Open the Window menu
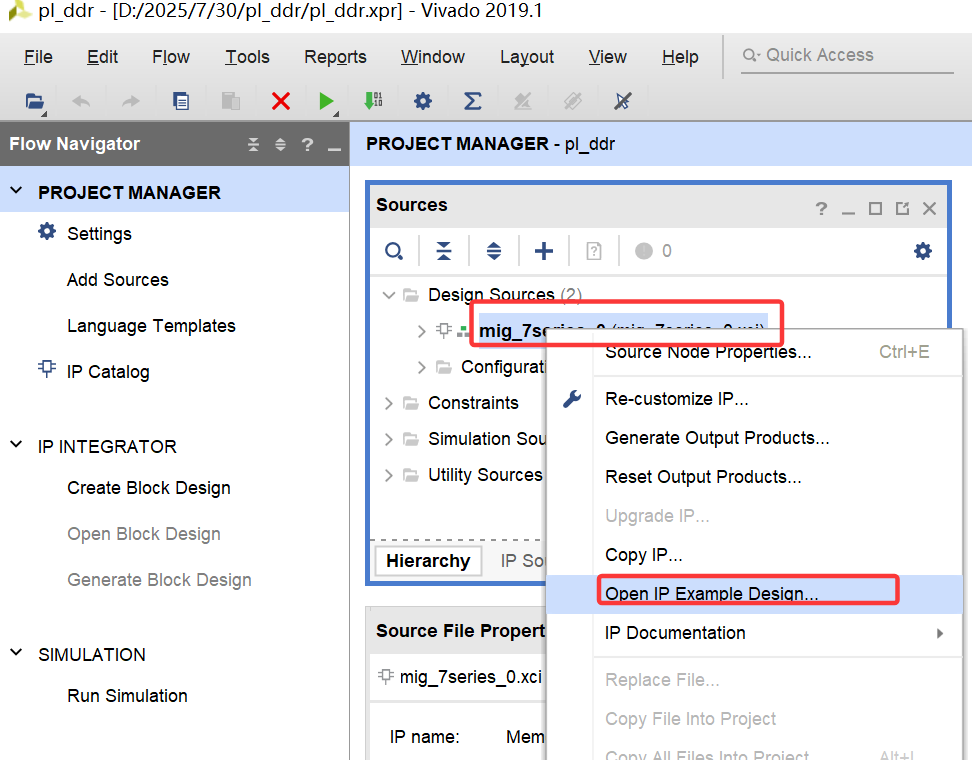 [433, 57]
